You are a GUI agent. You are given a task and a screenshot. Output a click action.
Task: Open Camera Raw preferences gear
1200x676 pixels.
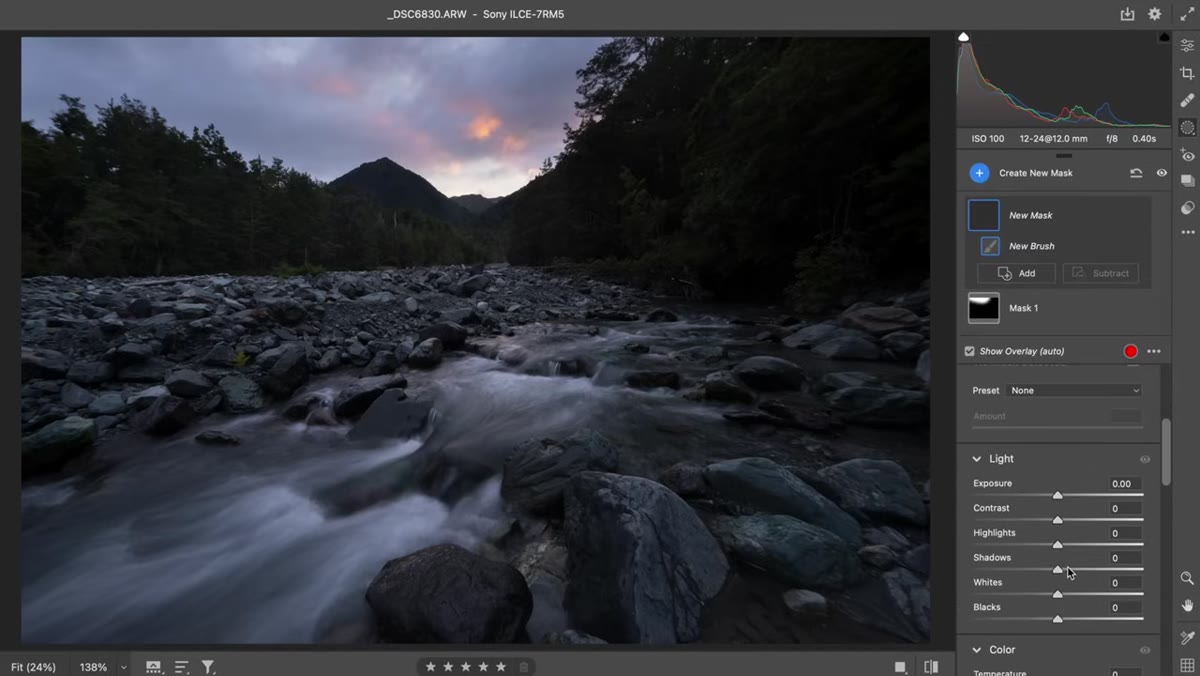point(1154,14)
